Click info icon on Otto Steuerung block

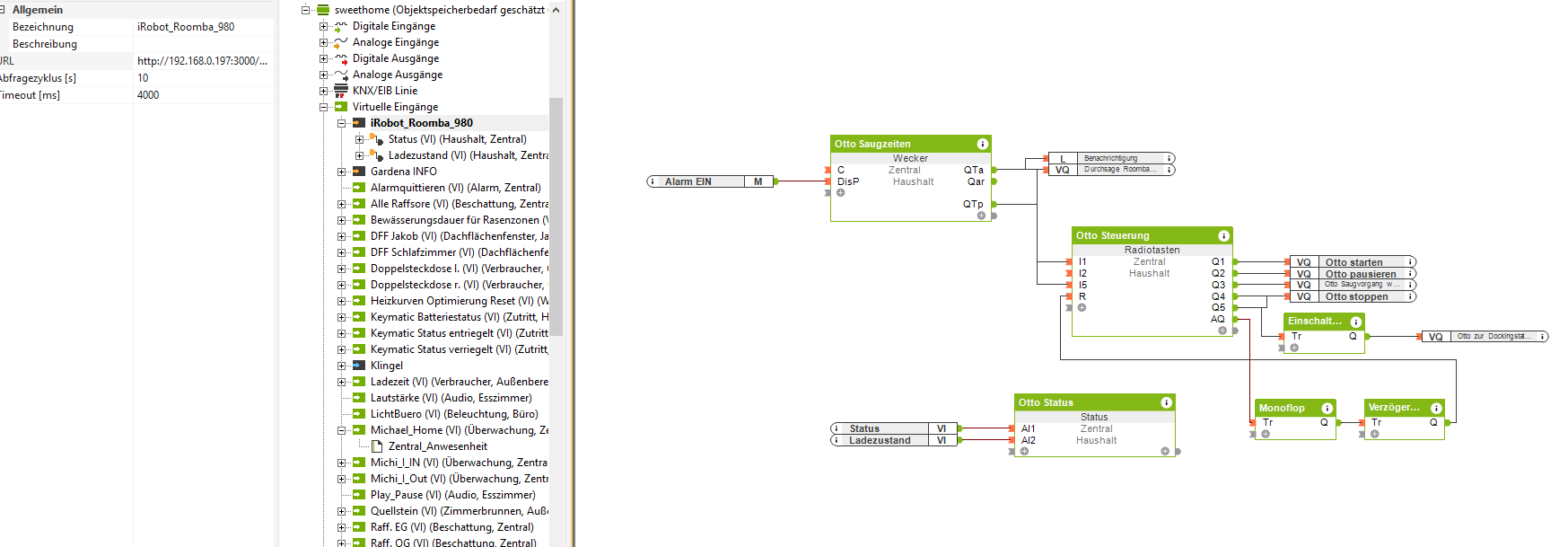1223,235
